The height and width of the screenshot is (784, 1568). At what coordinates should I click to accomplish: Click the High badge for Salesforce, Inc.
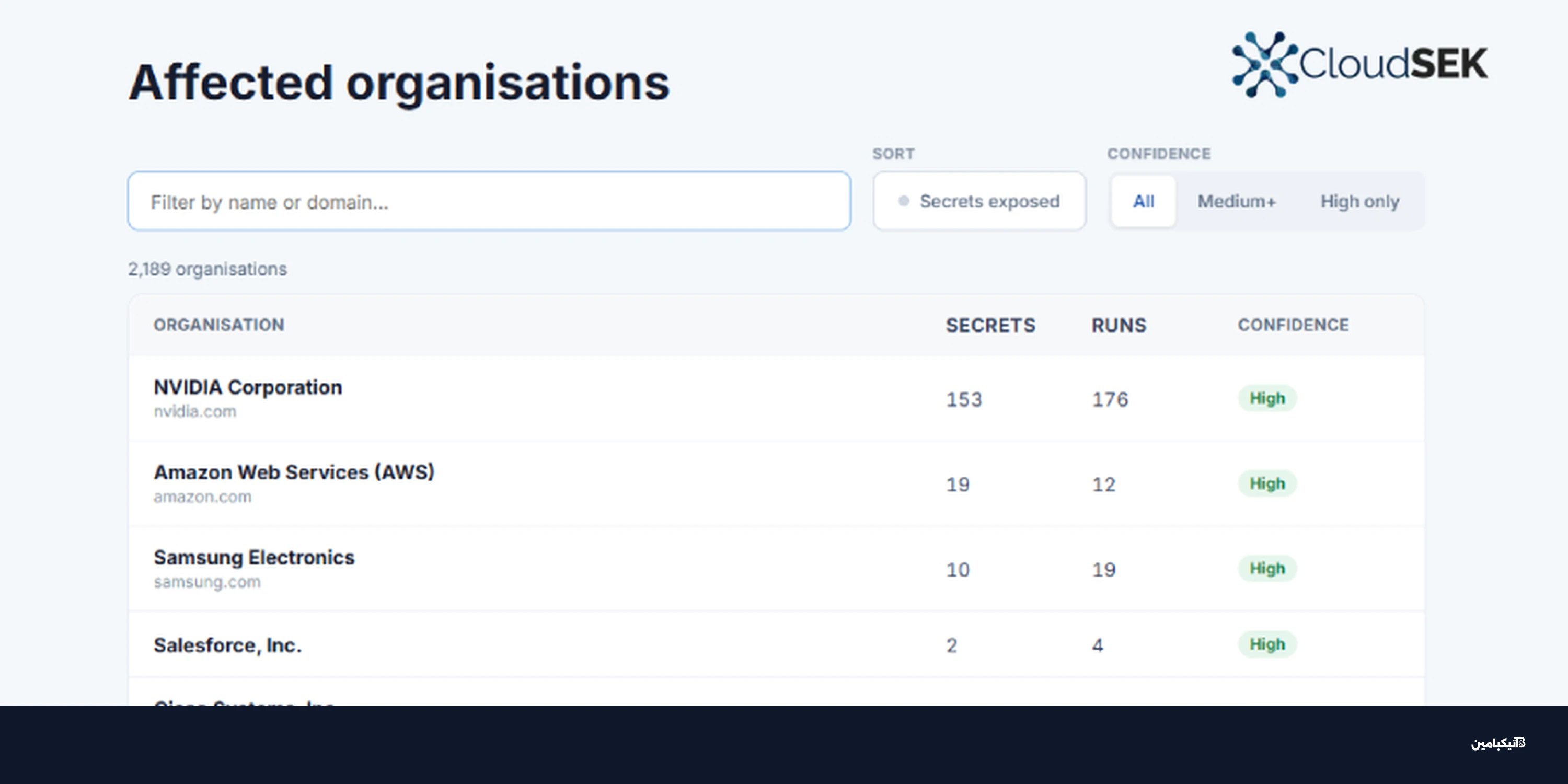[x=1267, y=644]
